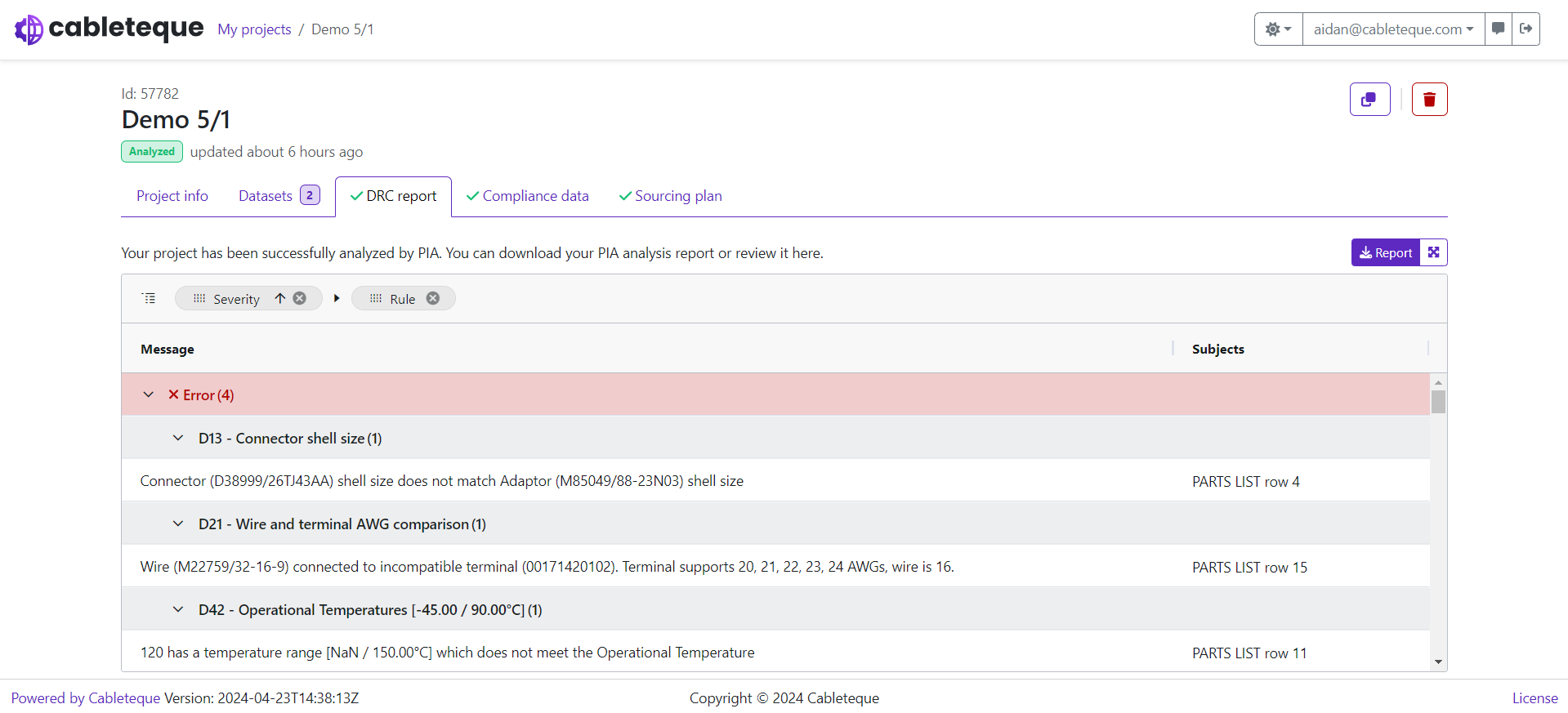Toggle Severity sort direction arrow
This screenshot has width=1568, height=713.
click(x=279, y=298)
